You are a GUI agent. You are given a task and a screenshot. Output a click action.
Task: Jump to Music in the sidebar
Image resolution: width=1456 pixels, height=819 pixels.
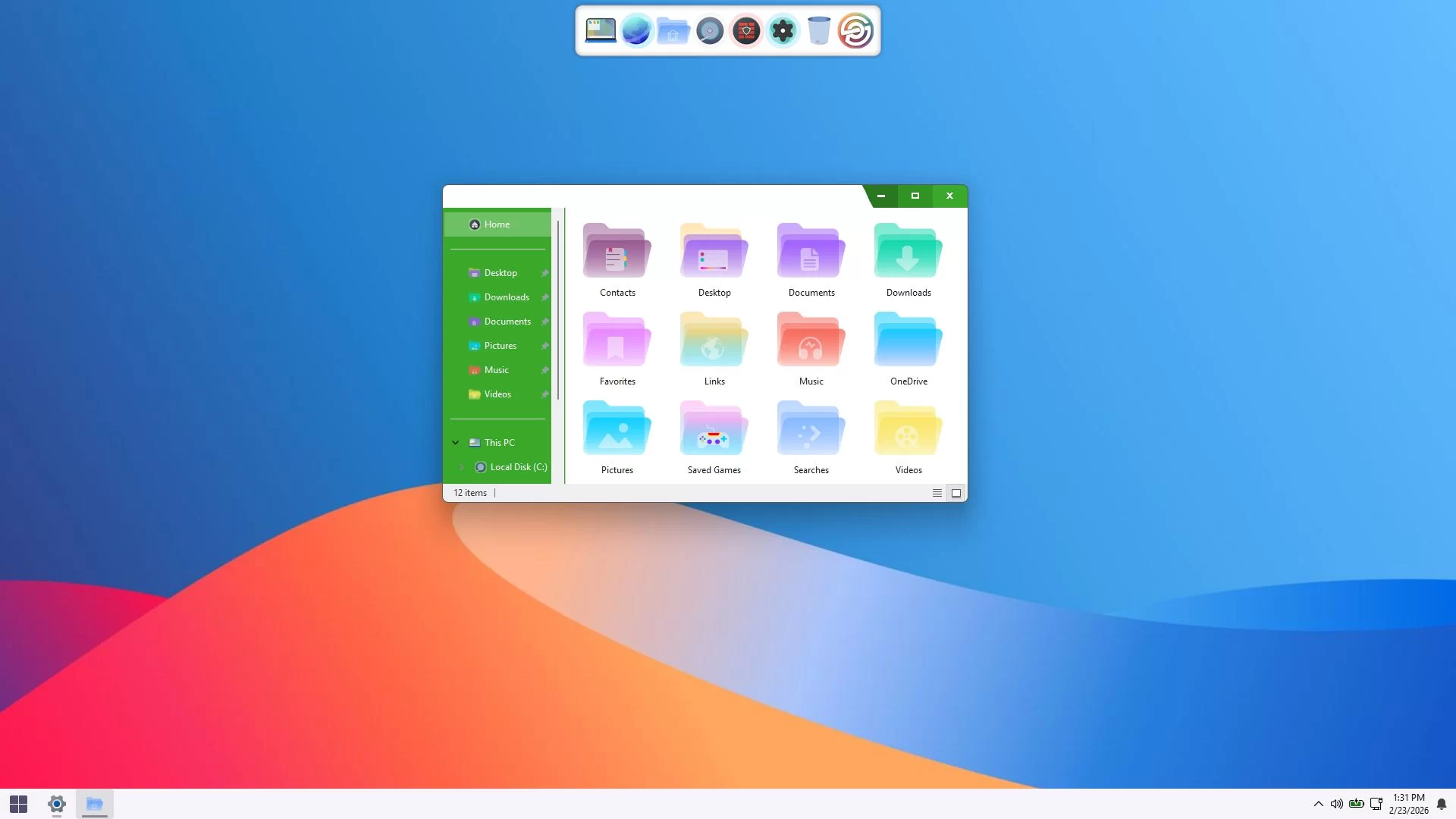click(x=497, y=370)
